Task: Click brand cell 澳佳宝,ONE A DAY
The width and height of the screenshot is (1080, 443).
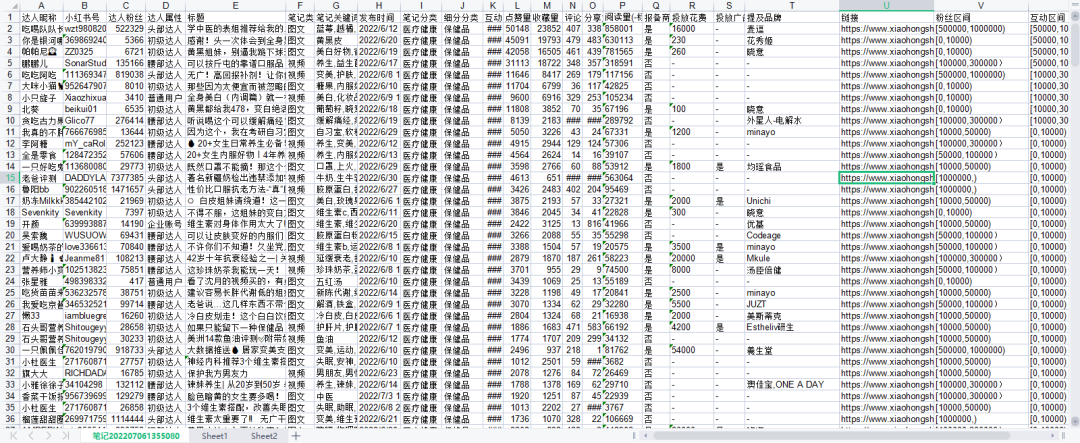Action: 791,384
